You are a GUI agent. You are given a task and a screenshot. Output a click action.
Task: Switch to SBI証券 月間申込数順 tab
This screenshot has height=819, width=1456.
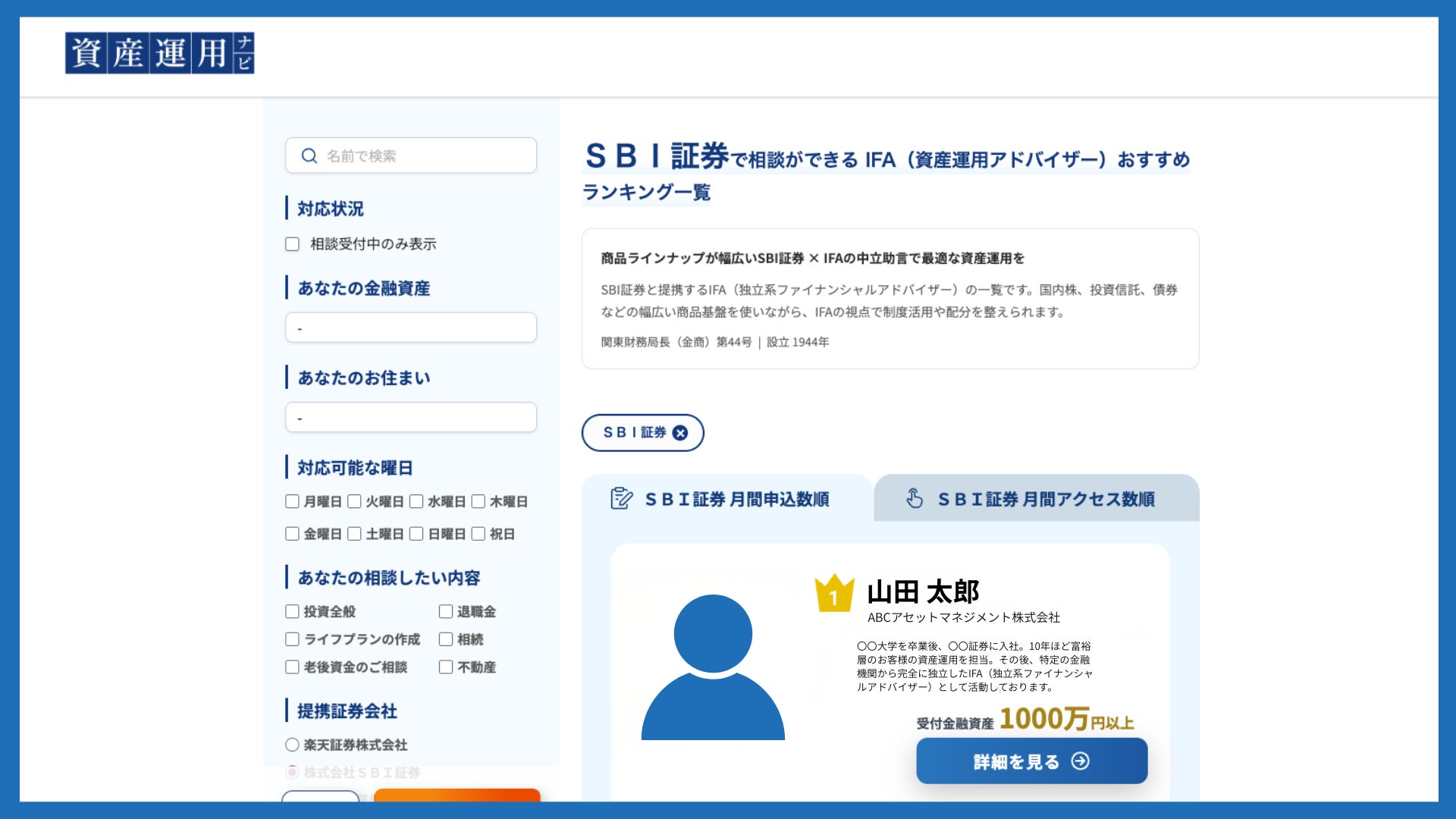pyautogui.click(x=727, y=498)
